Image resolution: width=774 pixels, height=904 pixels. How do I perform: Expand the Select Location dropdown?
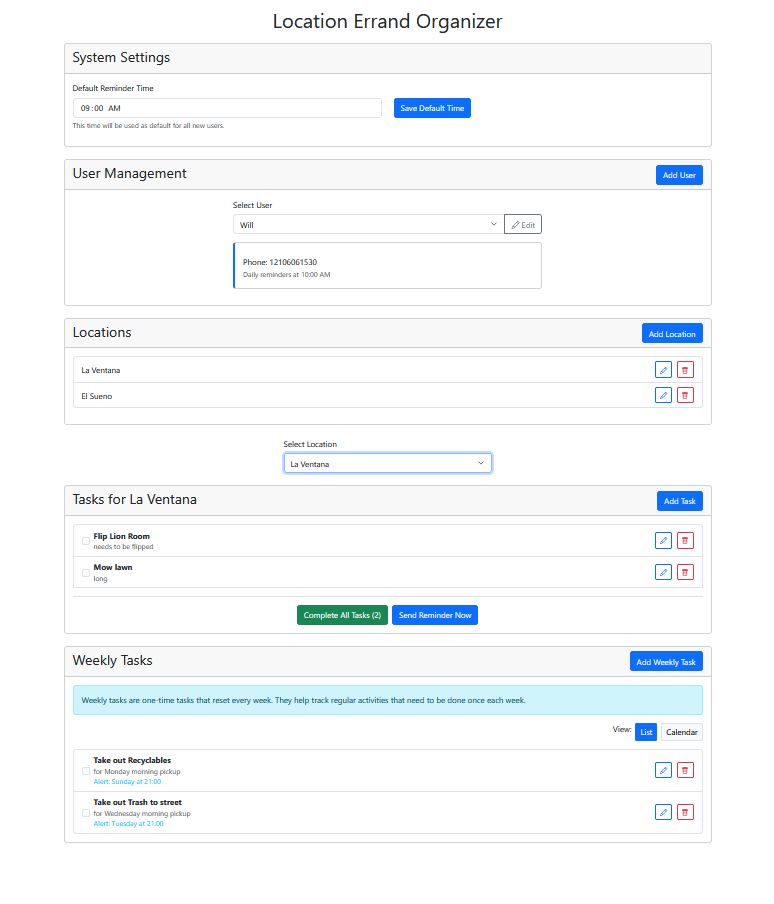387,462
